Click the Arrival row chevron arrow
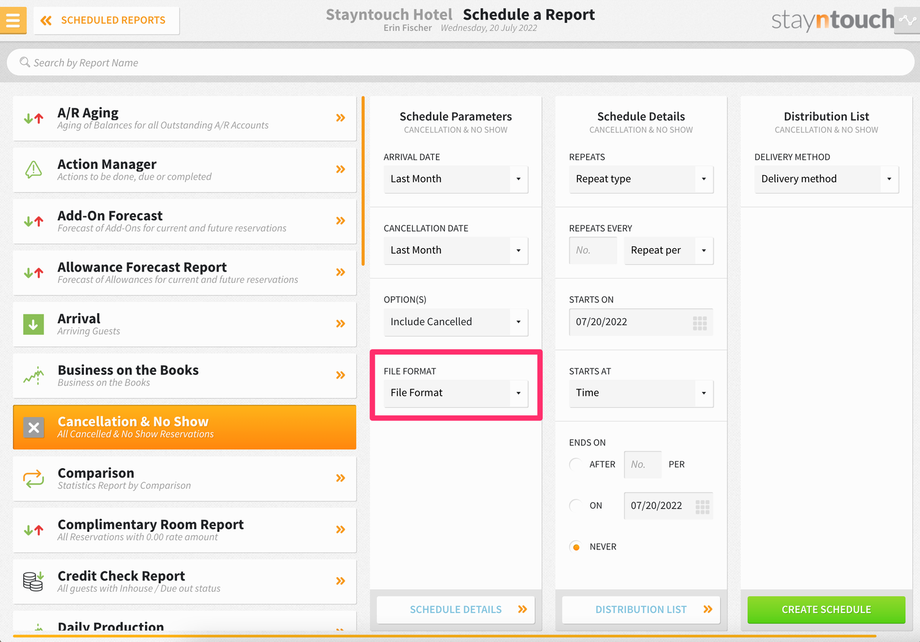 (340, 324)
